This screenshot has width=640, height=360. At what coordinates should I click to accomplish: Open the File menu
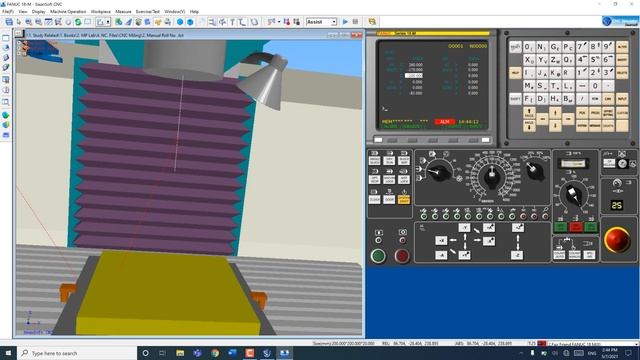click(x=8, y=11)
